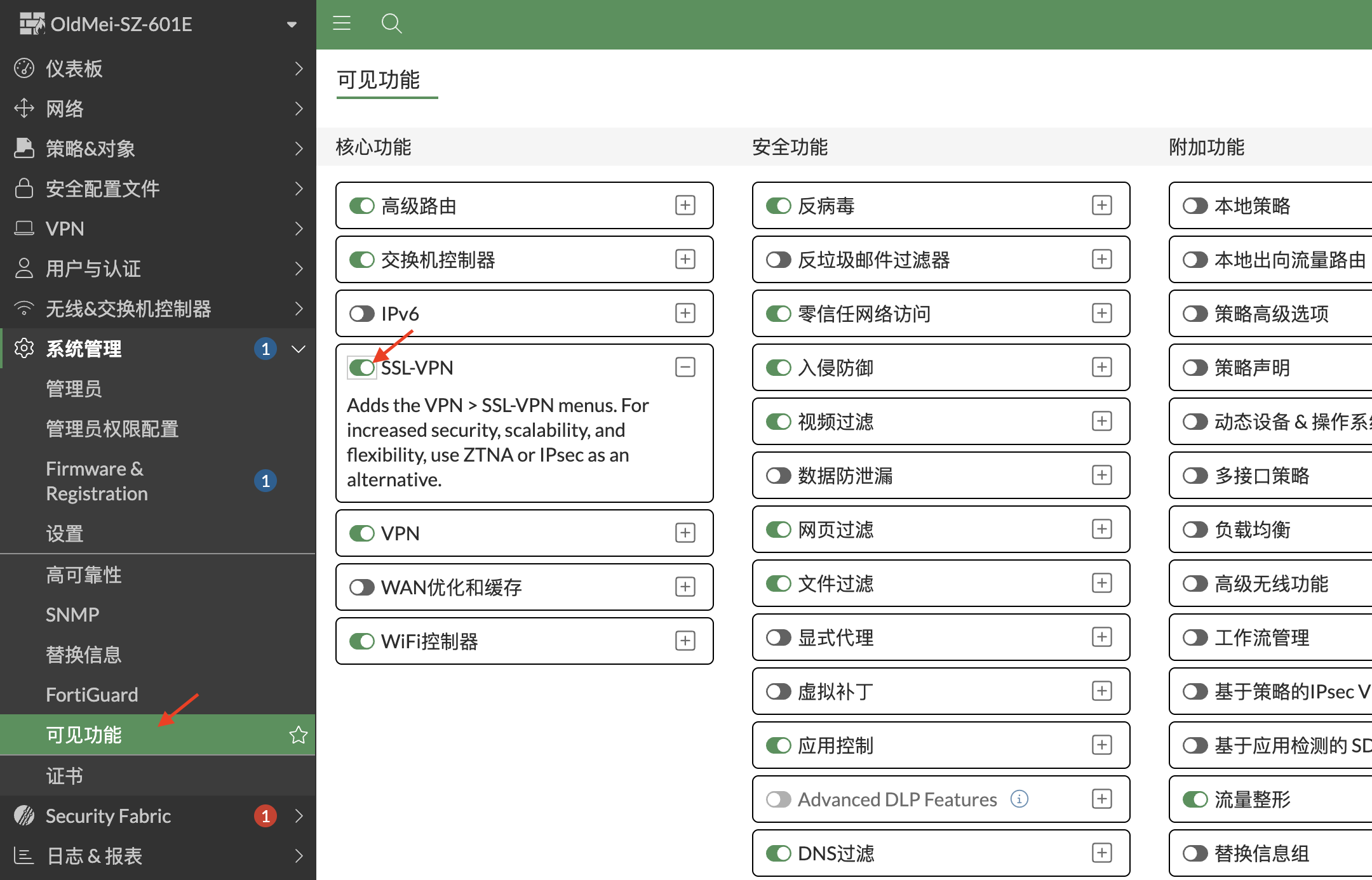
Task: Expand the Security Fabric menu chevron
Action: 299,815
